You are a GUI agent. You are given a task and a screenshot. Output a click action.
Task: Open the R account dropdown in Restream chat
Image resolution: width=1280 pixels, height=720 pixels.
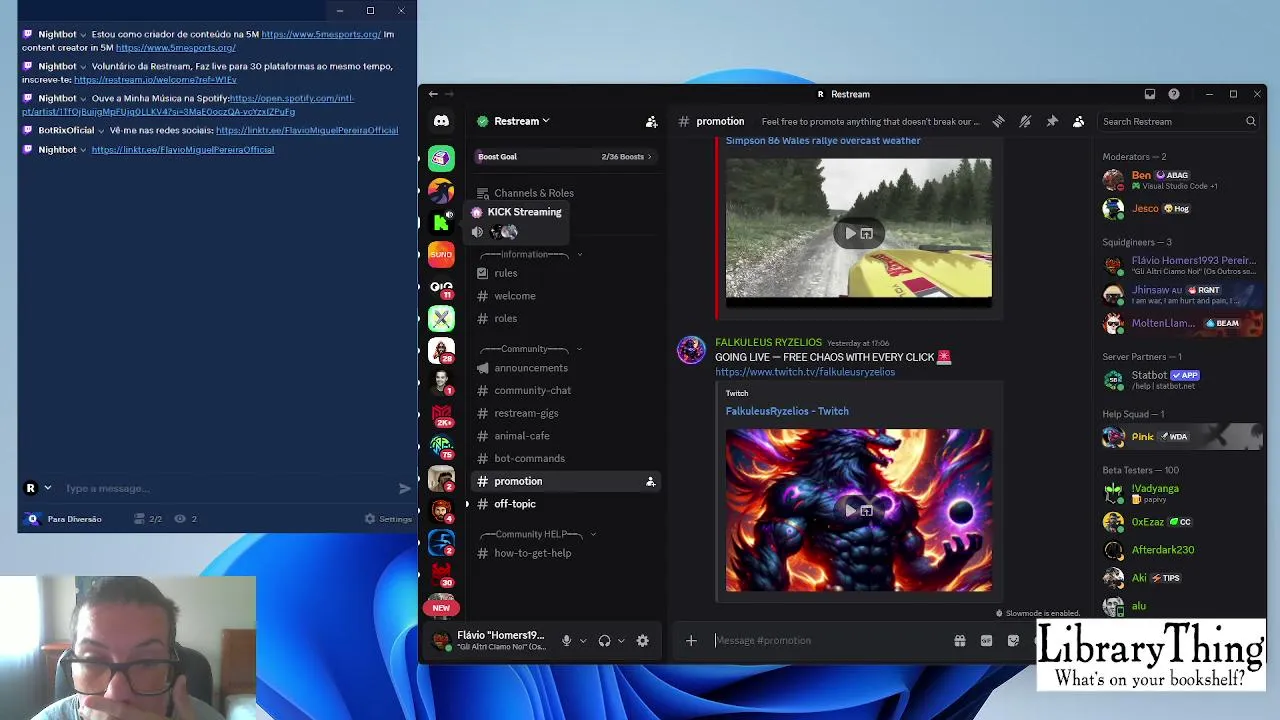[37, 488]
